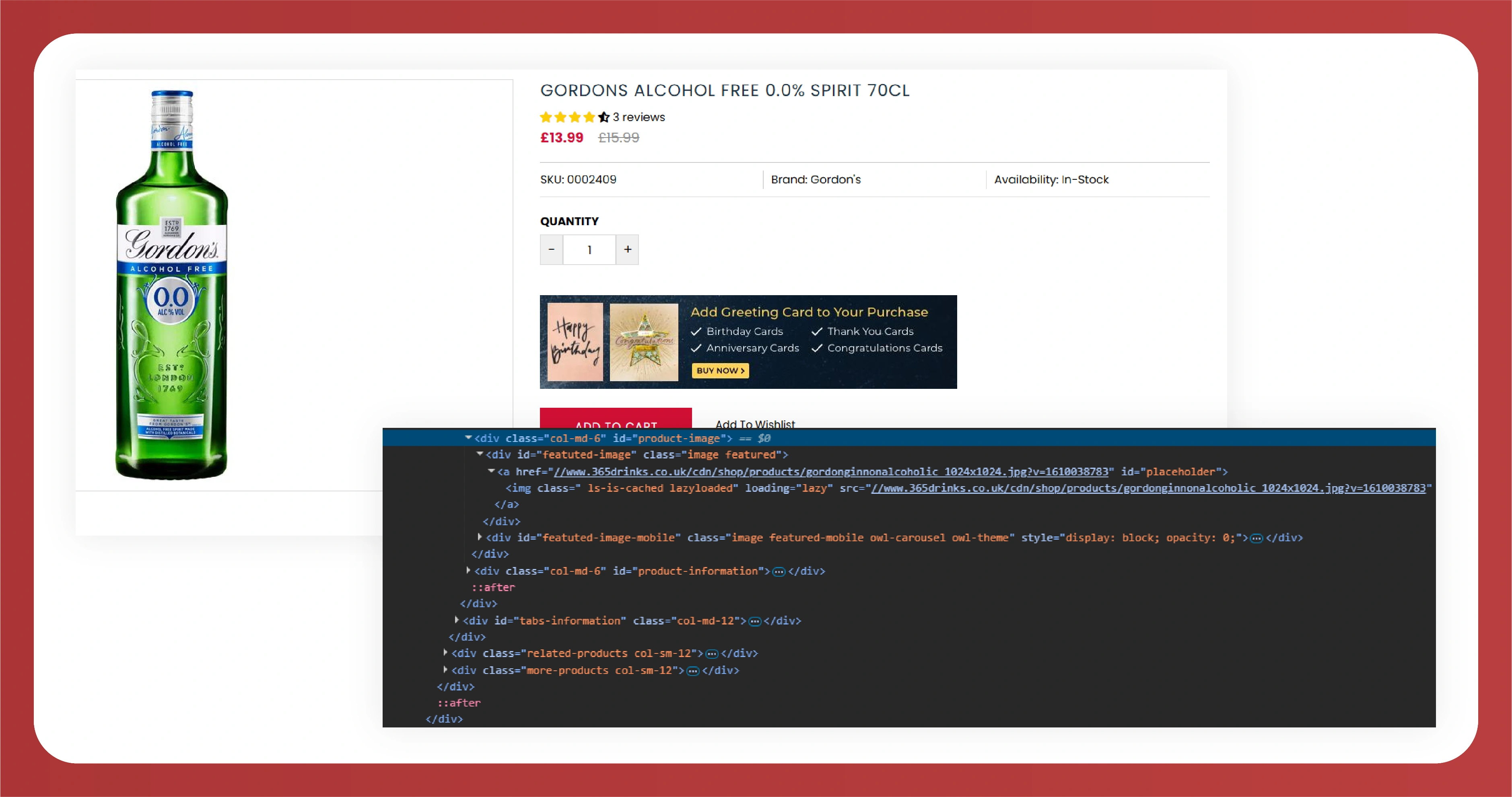Click the ellipsis badge of product-information div
The height and width of the screenshot is (797, 1512).
779,572
